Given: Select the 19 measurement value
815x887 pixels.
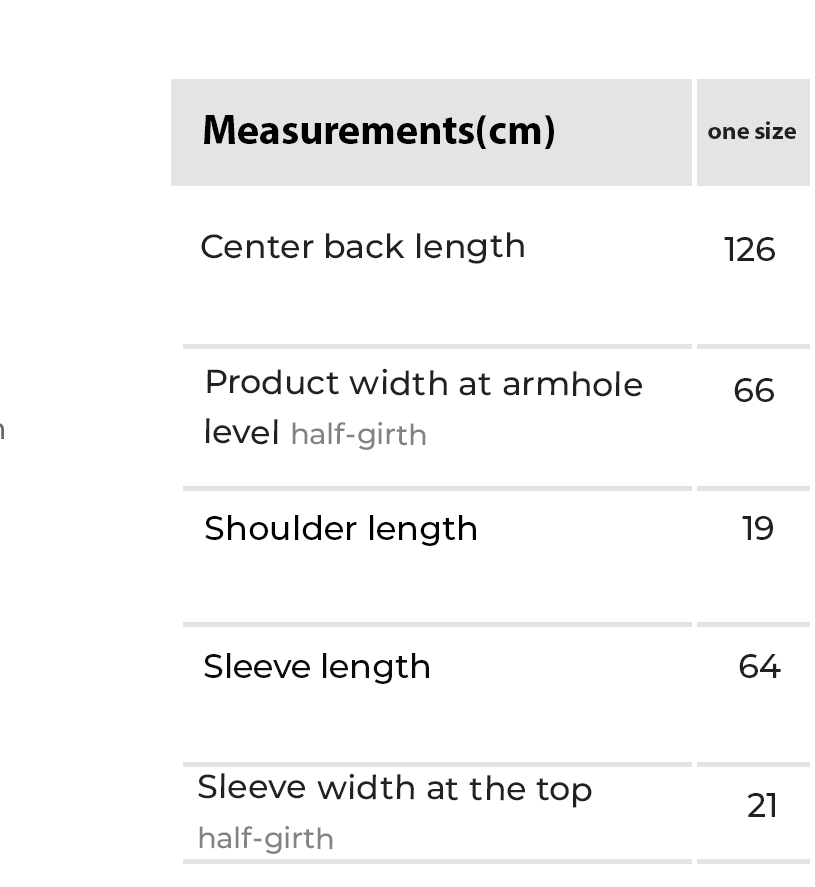Looking at the screenshot, I should coord(757,528).
